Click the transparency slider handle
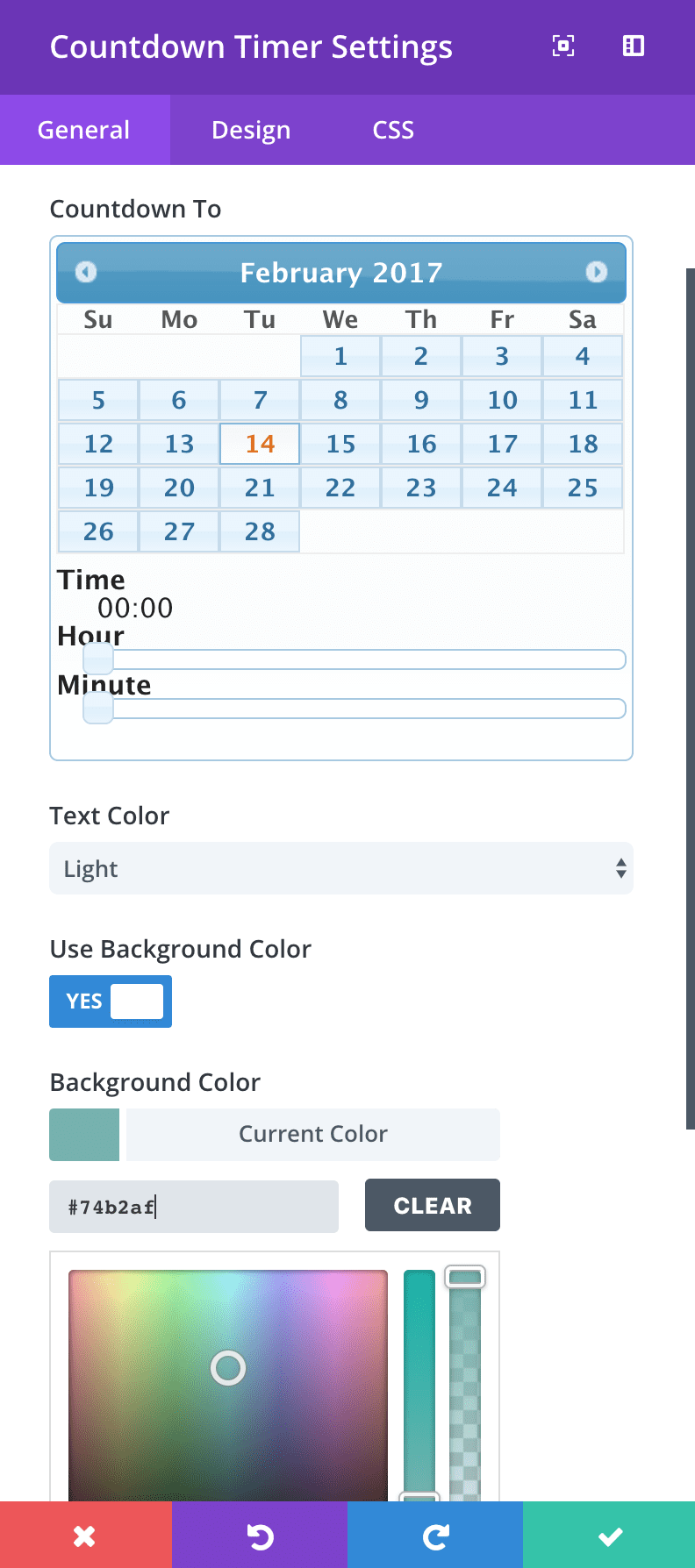The image size is (695, 1568). coord(466,1277)
